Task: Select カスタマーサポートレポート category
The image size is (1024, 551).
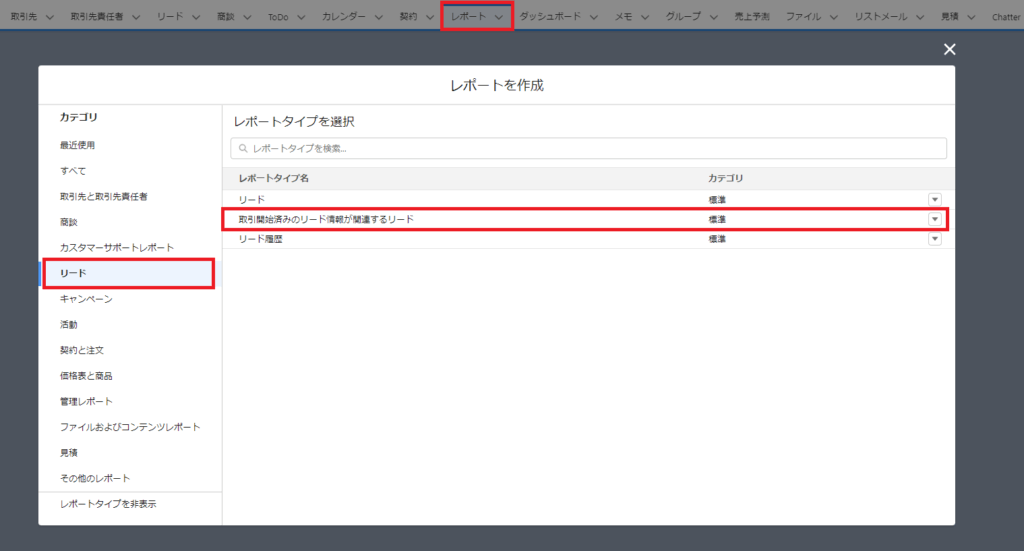Action: [117, 247]
